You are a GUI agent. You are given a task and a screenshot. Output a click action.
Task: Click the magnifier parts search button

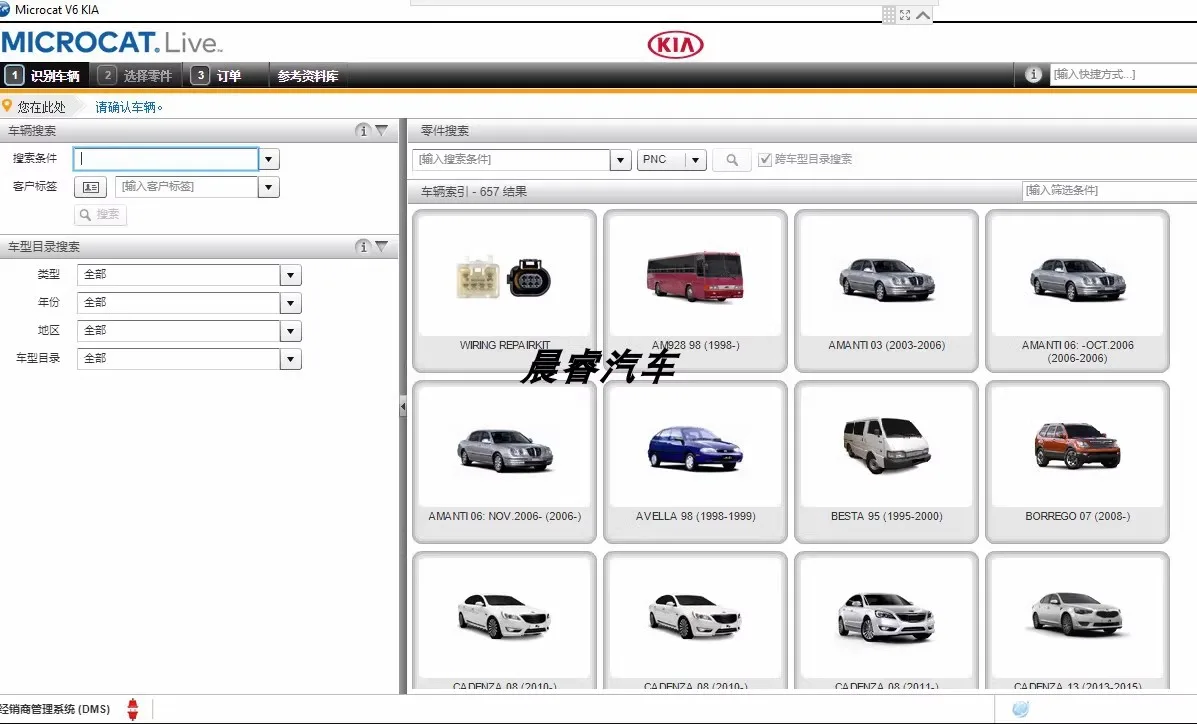(x=731, y=160)
